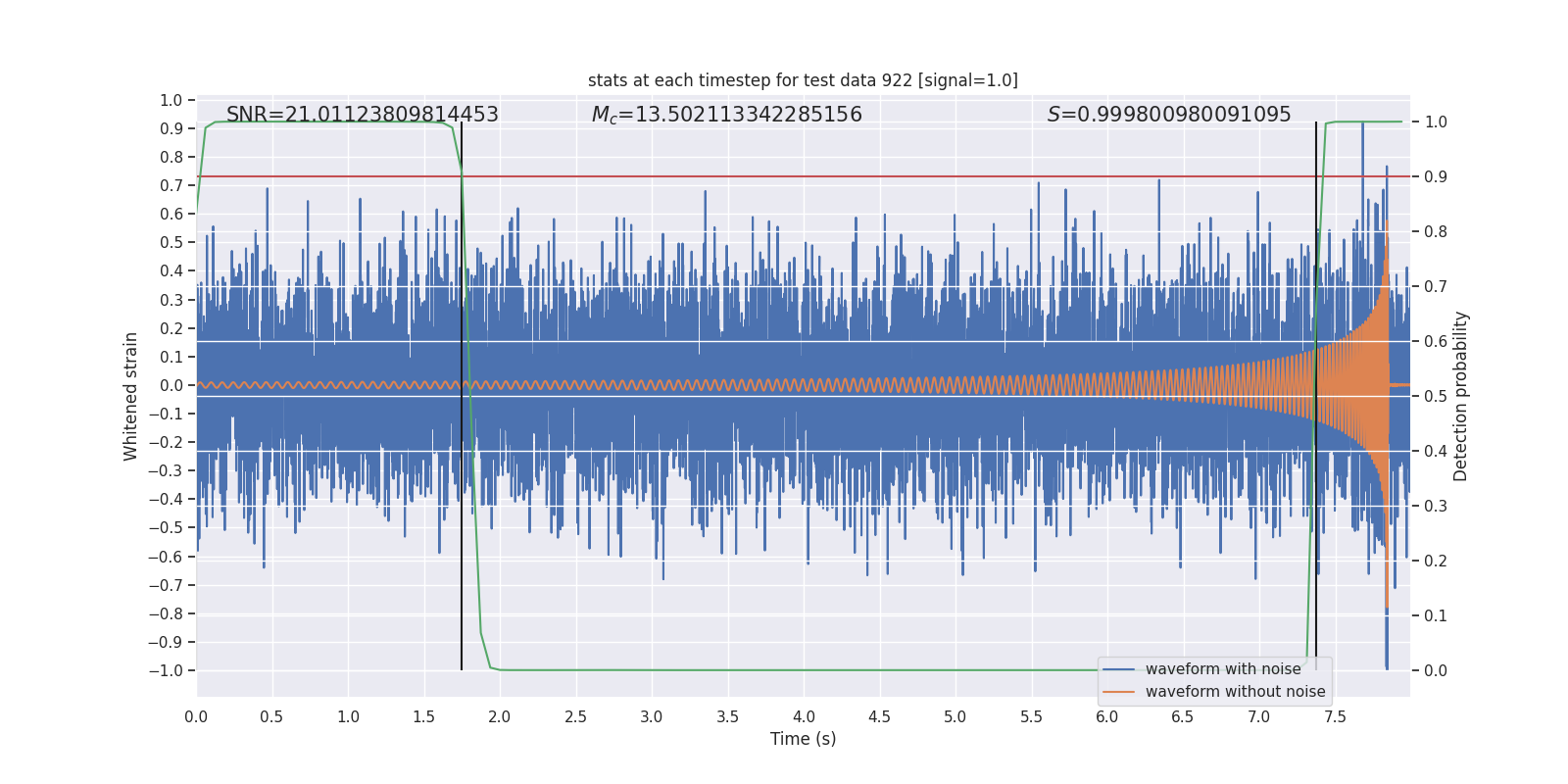1568x784 pixels.
Task: Select the S=0.999800980091095 annotation
Action: 1169,115
